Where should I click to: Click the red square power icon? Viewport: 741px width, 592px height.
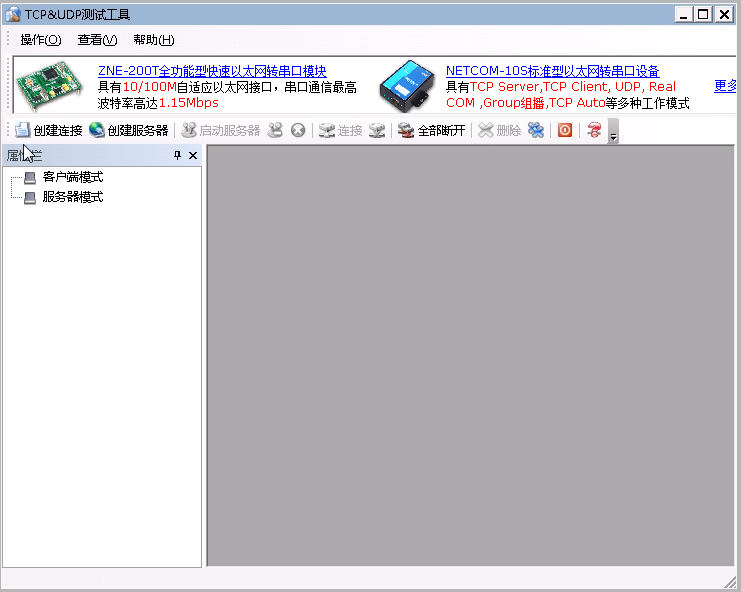[x=565, y=130]
